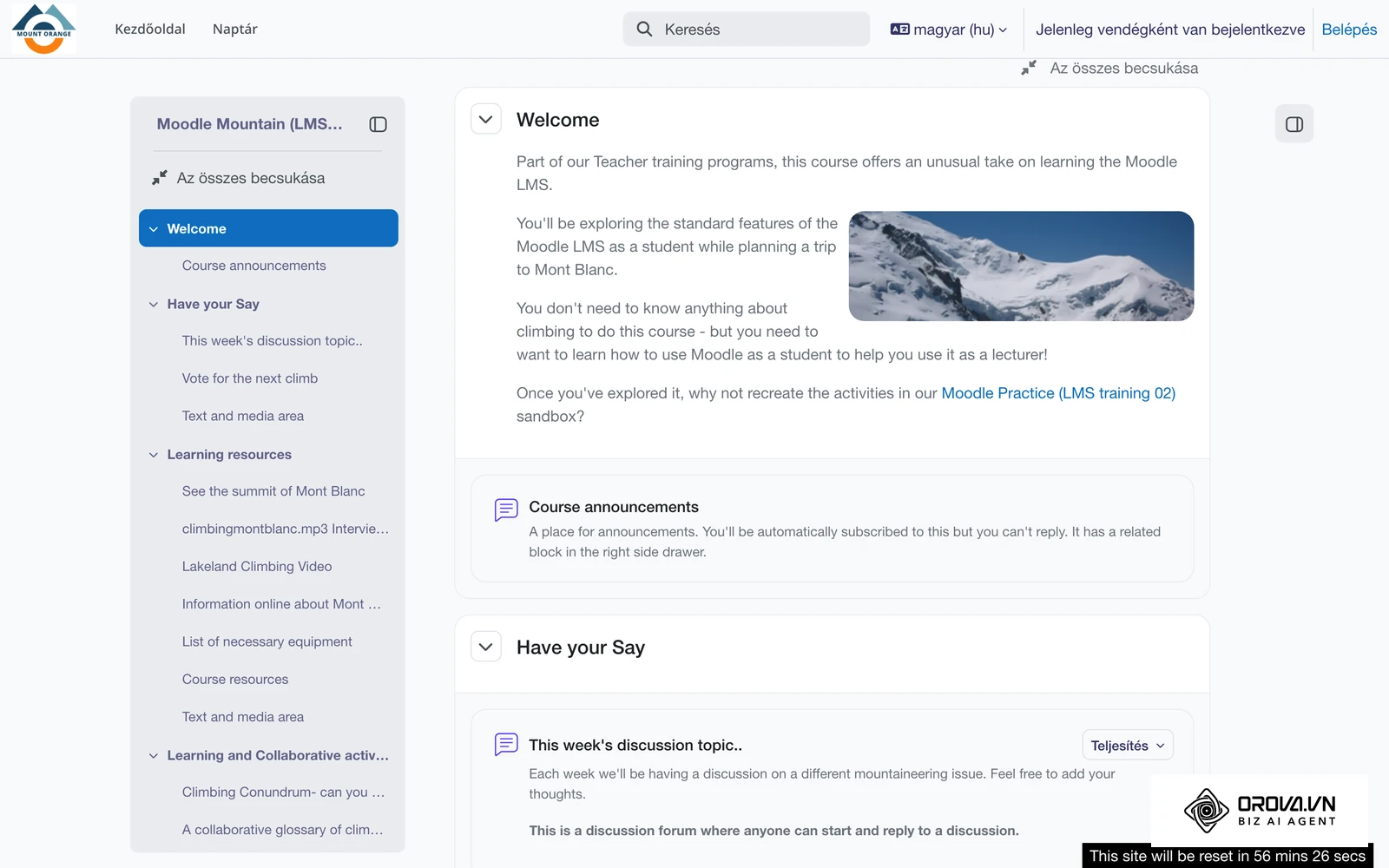Collapse Learning and Collaborative activities chevron
The width and height of the screenshot is (1389, 868).
coord(154,756)
